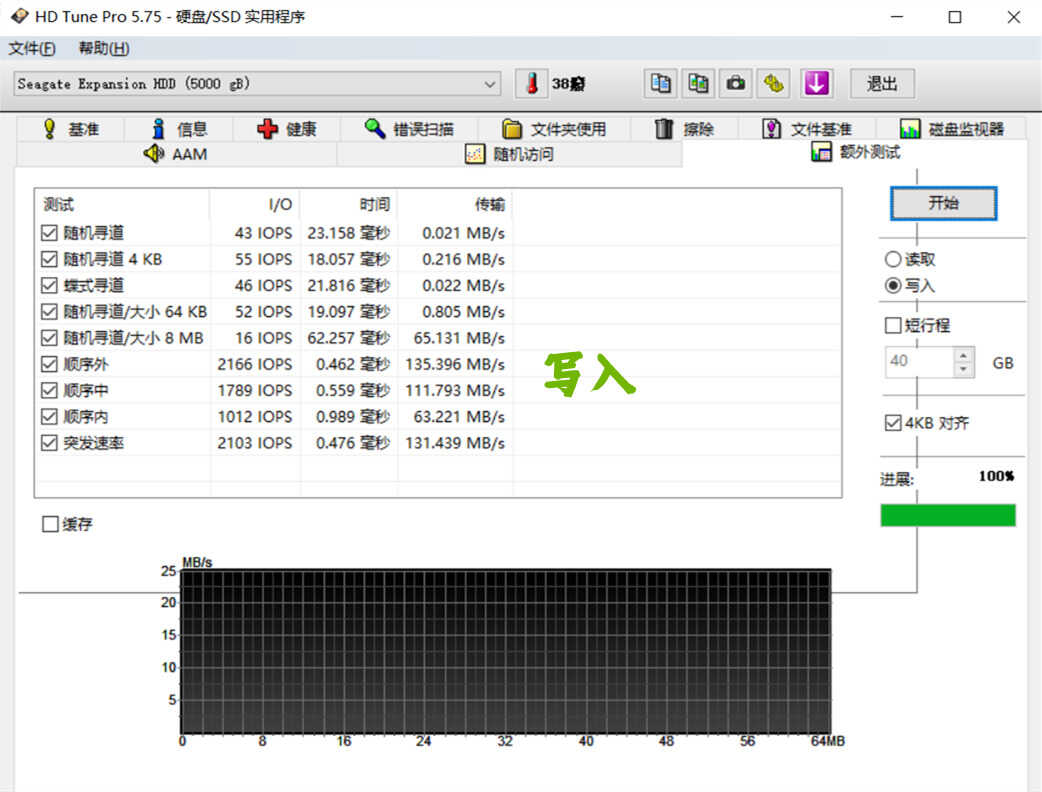The height and width of the screenshot is (792, 1042).
Task: Click the green progress bar
Action: [x=948, y=515]
